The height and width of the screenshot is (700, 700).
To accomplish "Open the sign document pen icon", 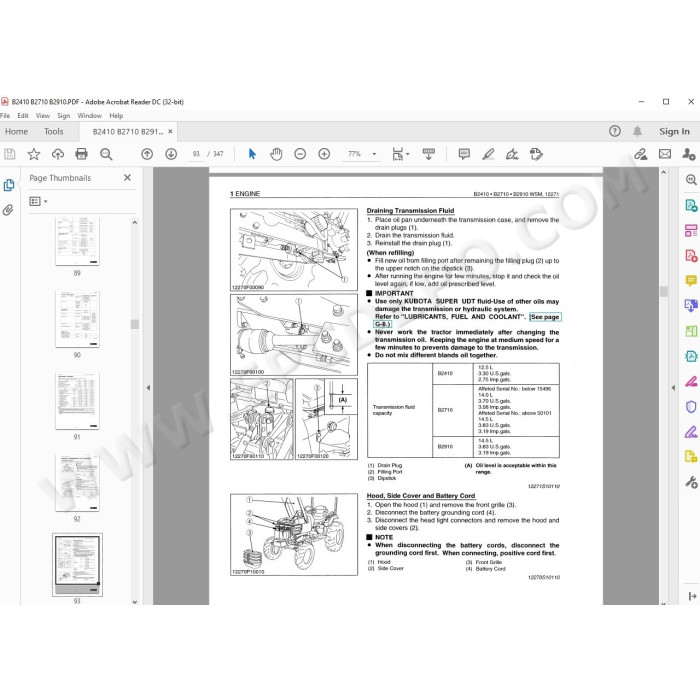I will (512, 154).
